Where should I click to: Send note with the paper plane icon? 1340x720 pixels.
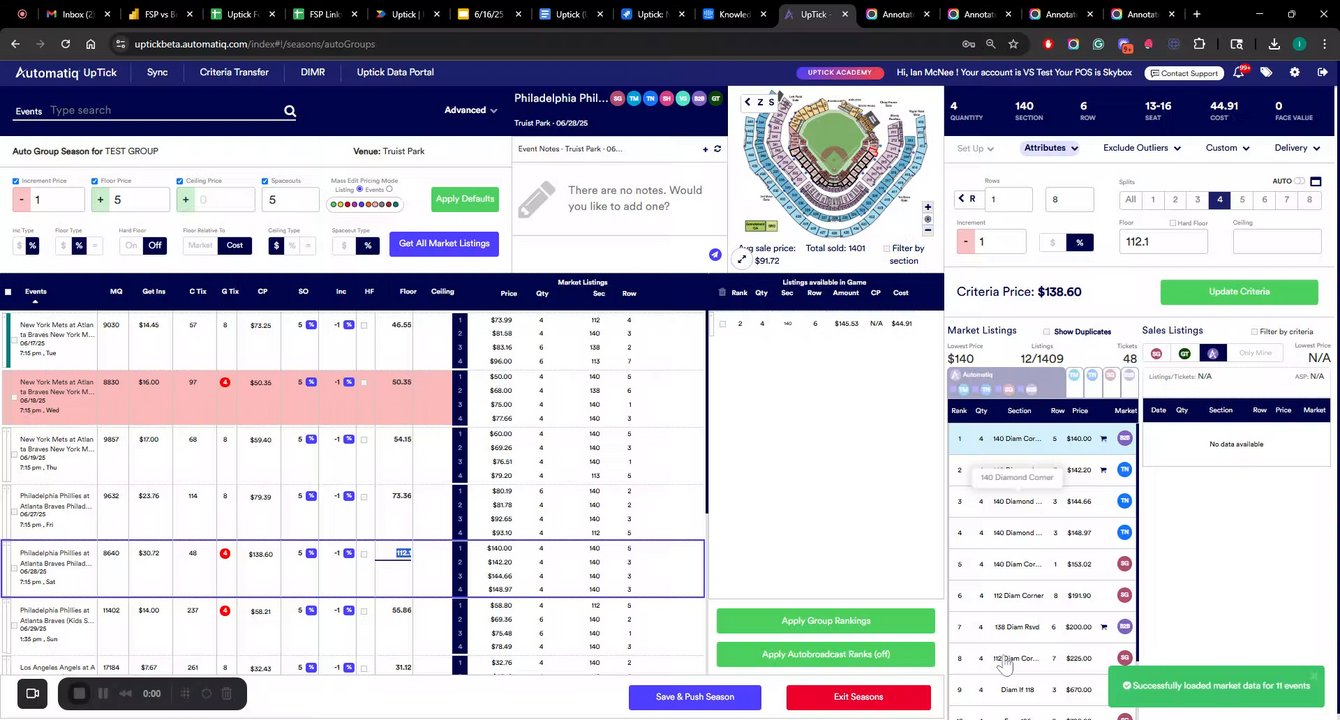(715, 255)
